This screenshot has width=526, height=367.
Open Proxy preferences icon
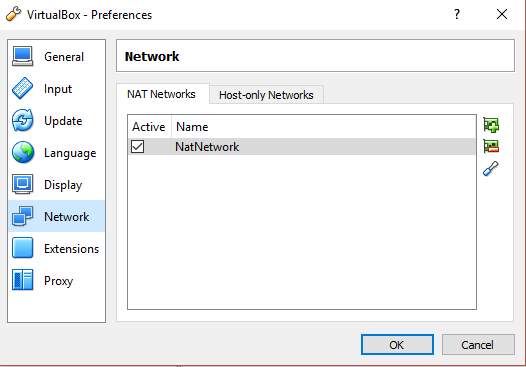point(22,280)
